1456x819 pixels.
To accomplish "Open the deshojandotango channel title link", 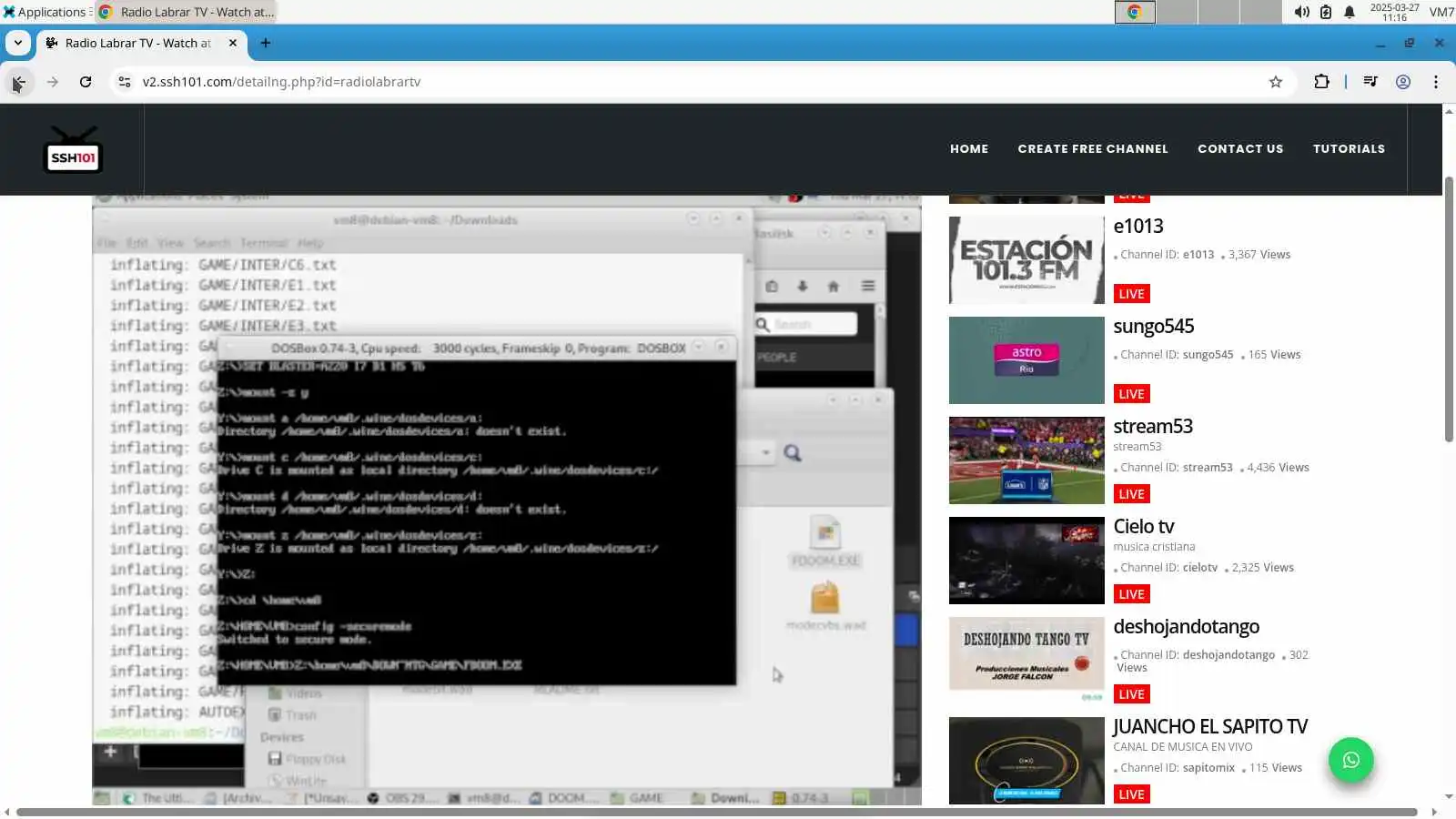I will (1187, 626).
